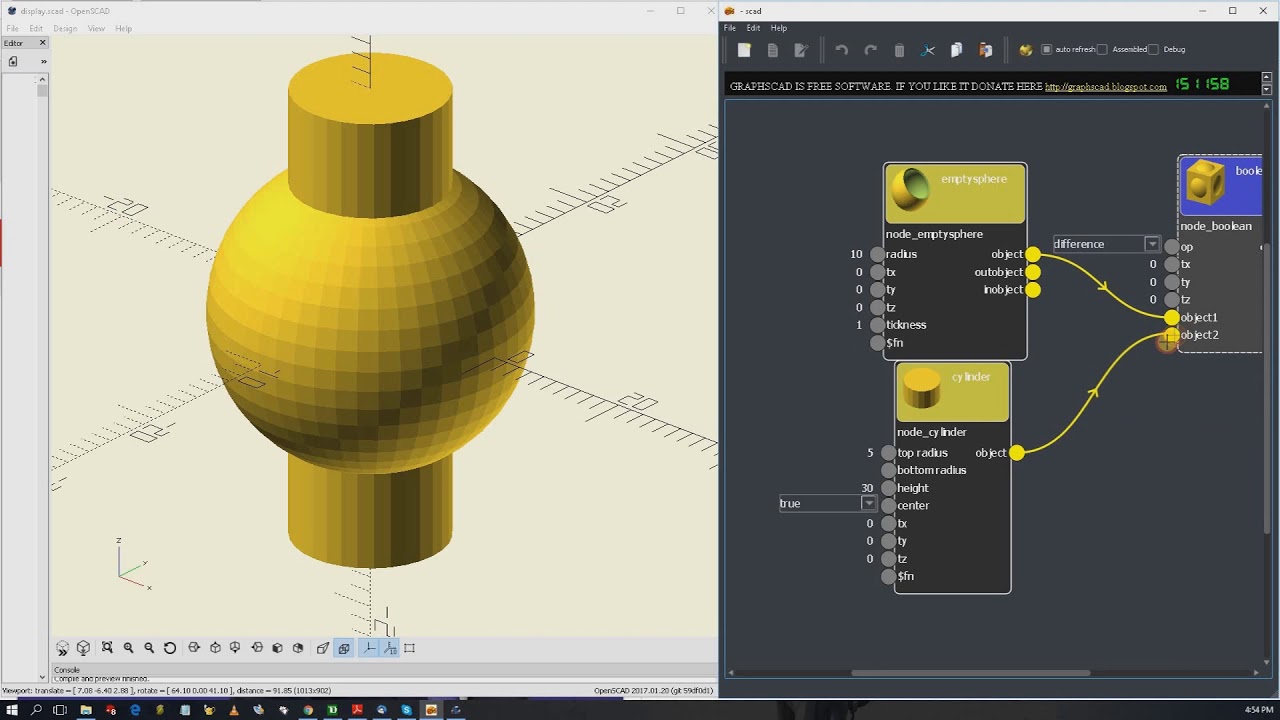Click the emptysphere outobject output port

[x=1033, y=272]
